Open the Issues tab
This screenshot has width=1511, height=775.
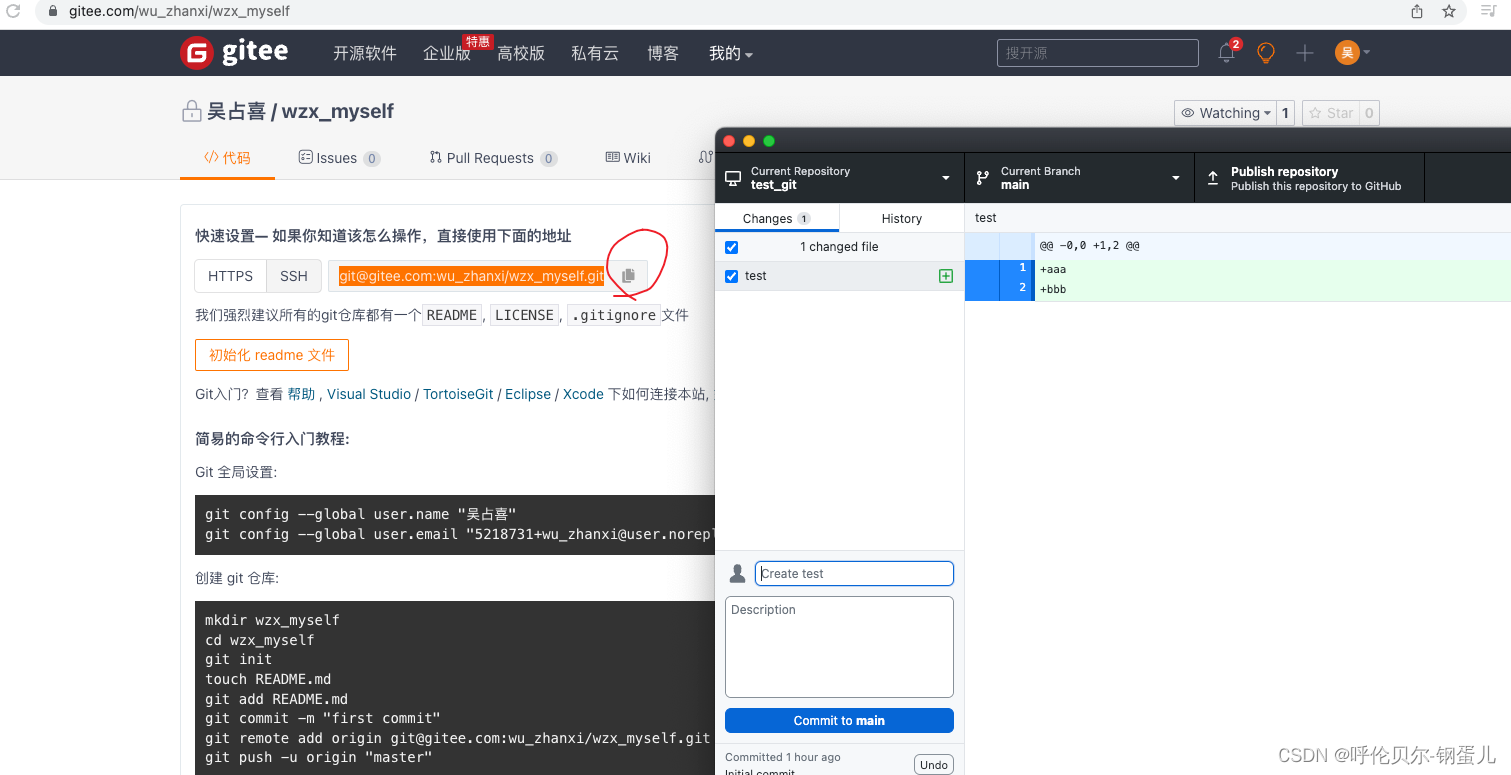339,158
